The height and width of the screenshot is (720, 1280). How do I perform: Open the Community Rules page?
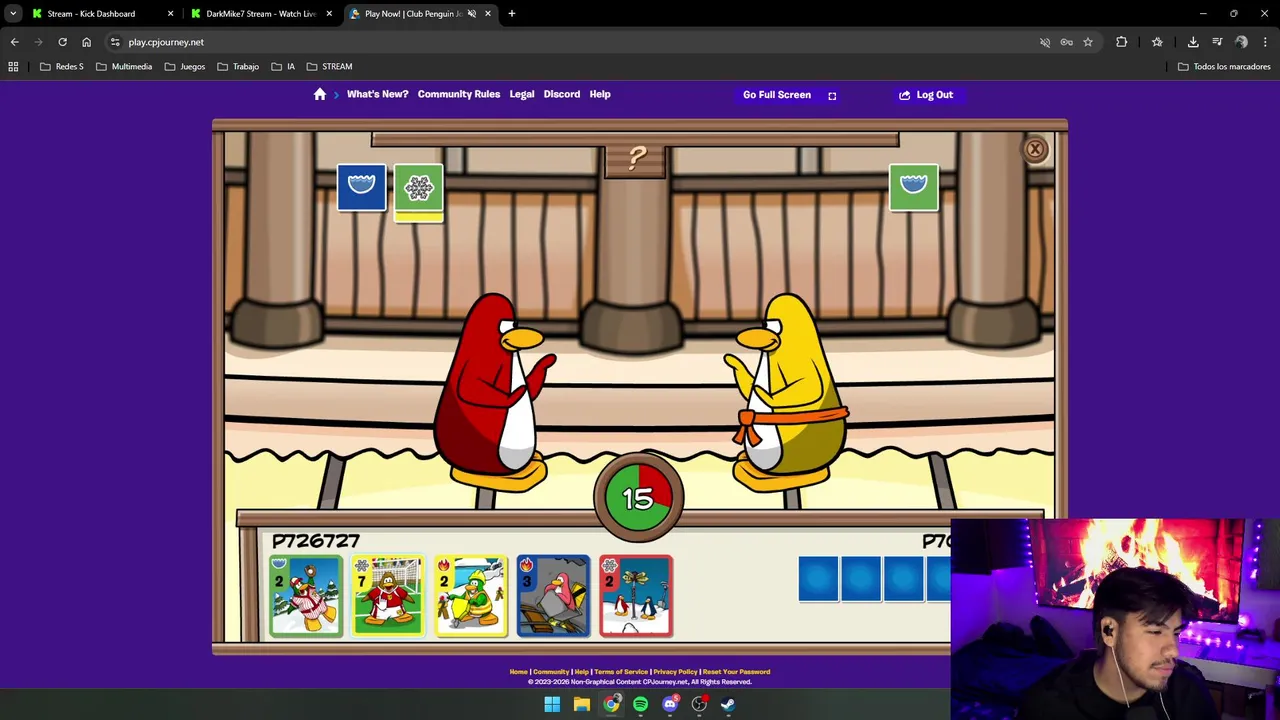click(x=459, y=94)
